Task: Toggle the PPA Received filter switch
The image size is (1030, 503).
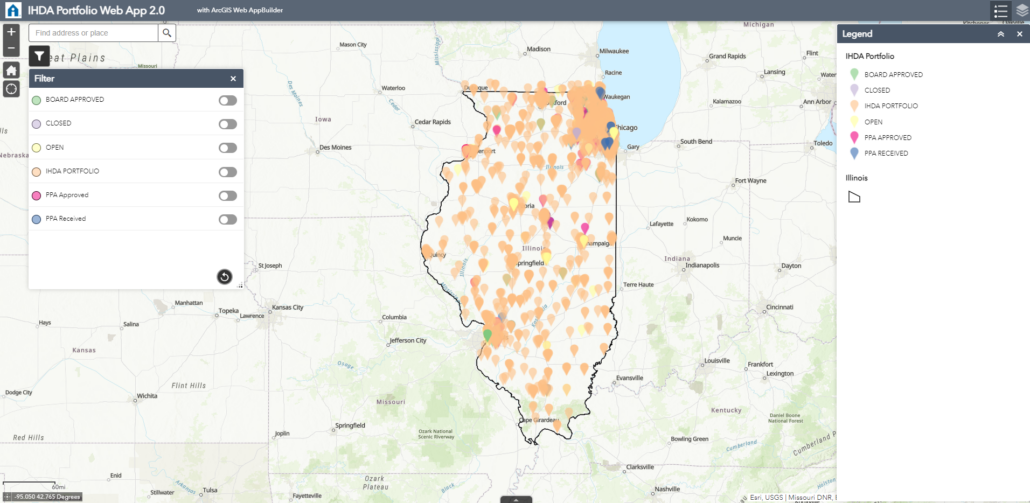Action: coord(228,219)
